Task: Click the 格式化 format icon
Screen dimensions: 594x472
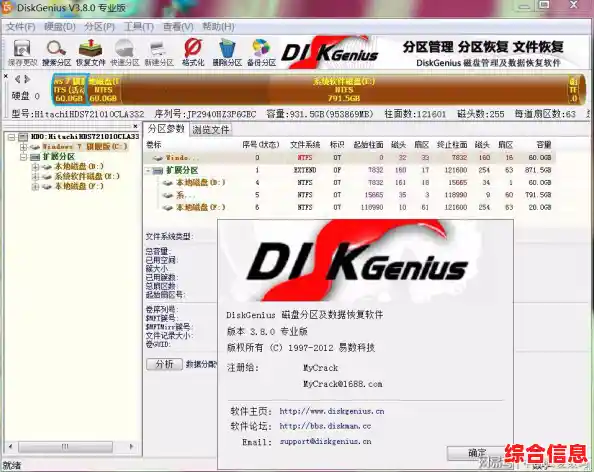Action: coord(193,53)
